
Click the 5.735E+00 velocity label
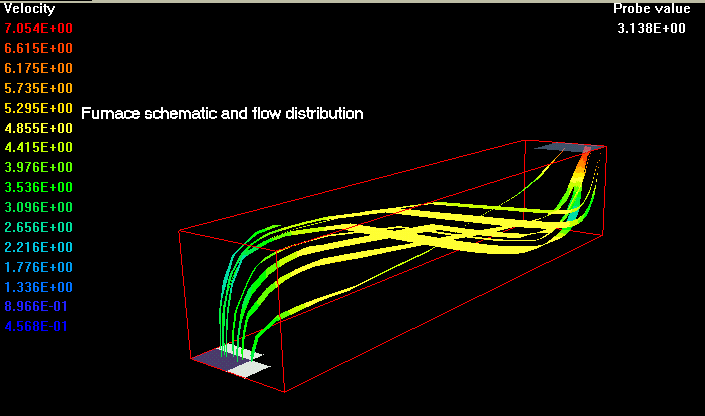tap(38, 89)
